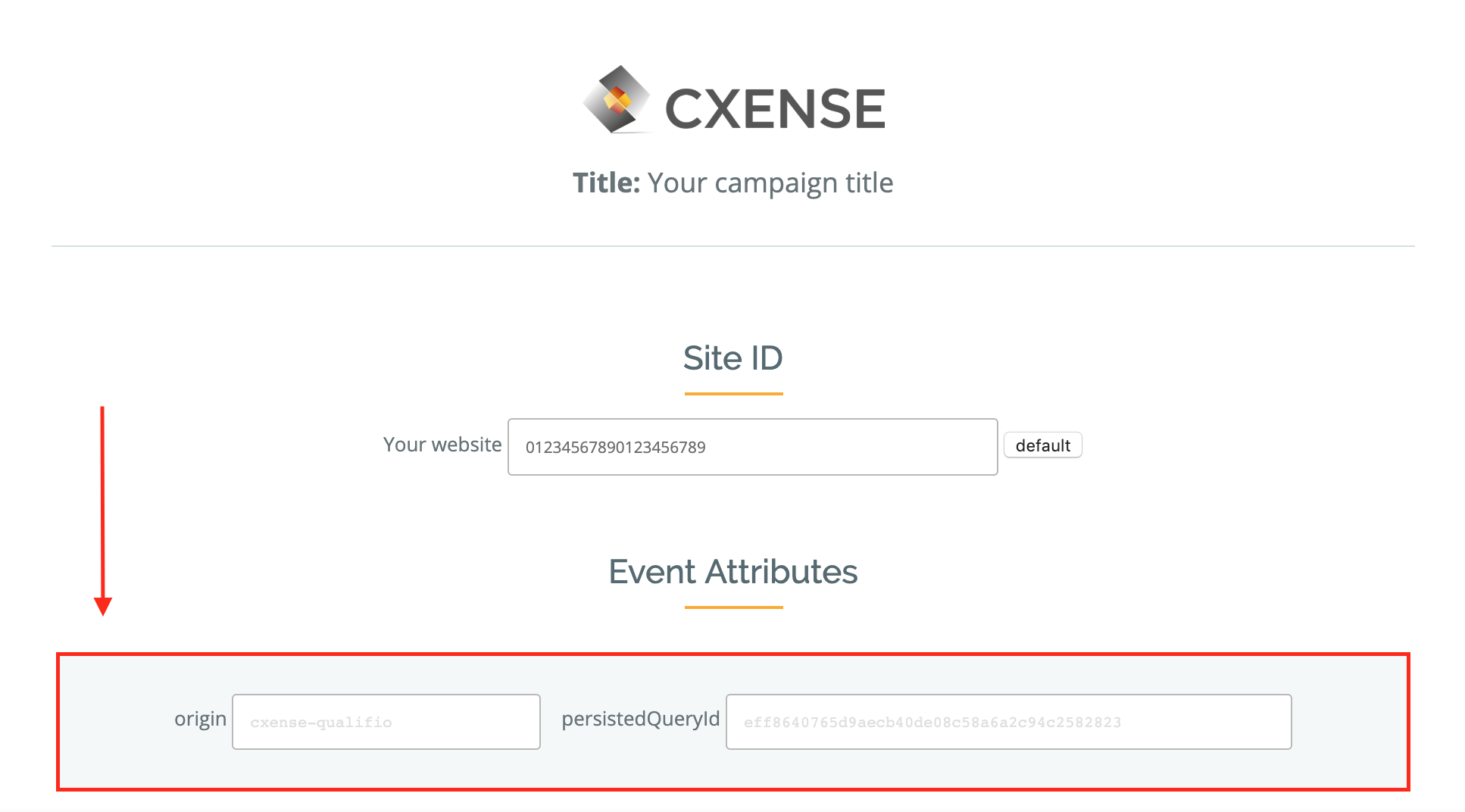
Task: Click the site ID value 01234567890123456789
Action: click(615, 448)
